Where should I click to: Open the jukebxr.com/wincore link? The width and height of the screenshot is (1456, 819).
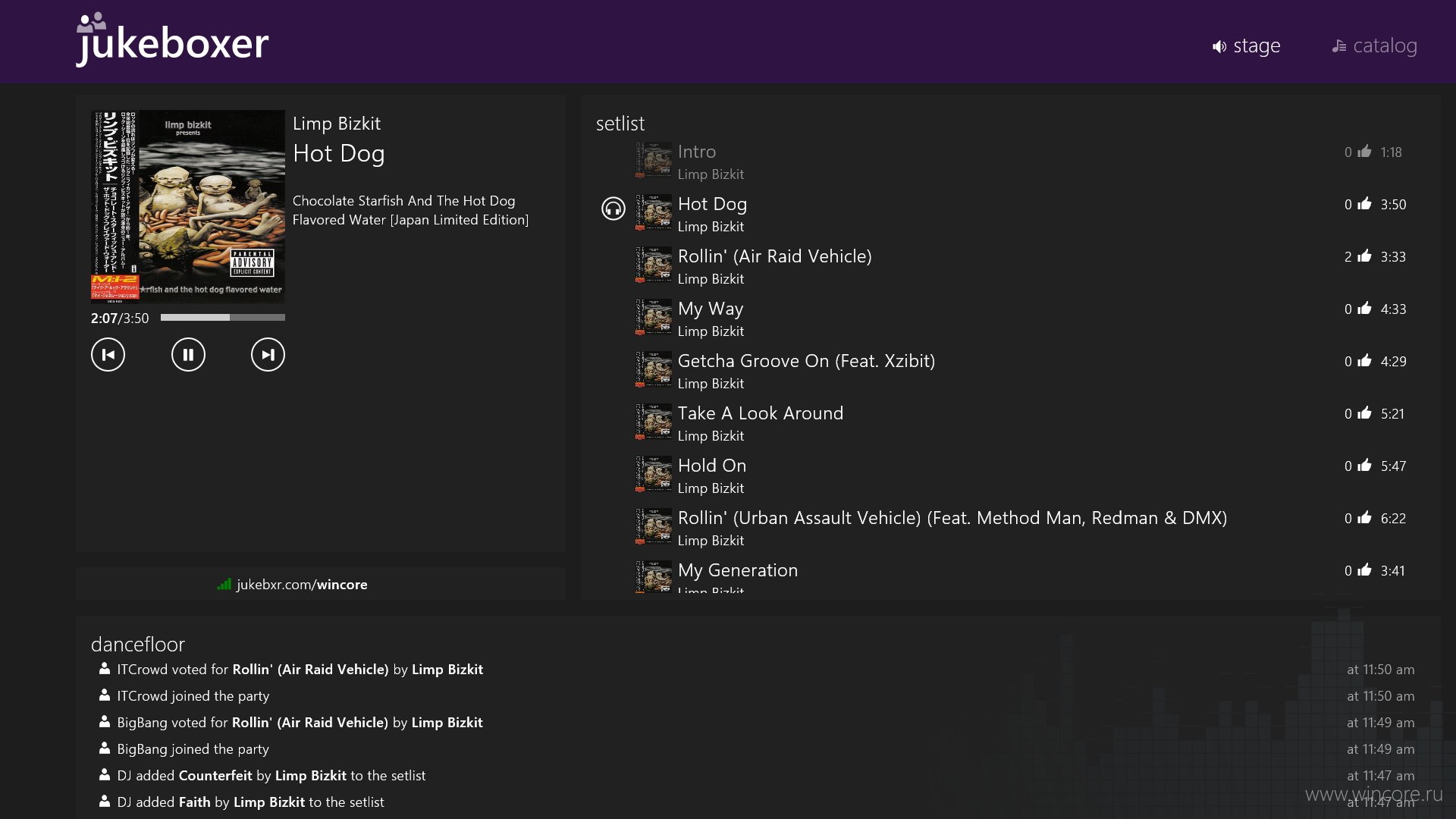pyautogui.click(x=302, y=585)
